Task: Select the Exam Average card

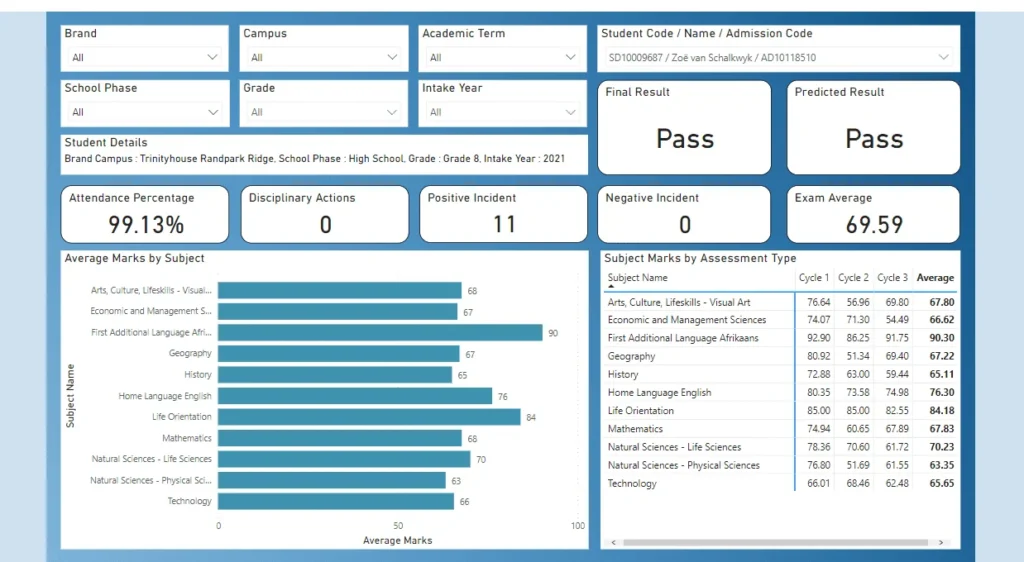Action: tap(873, 214)
